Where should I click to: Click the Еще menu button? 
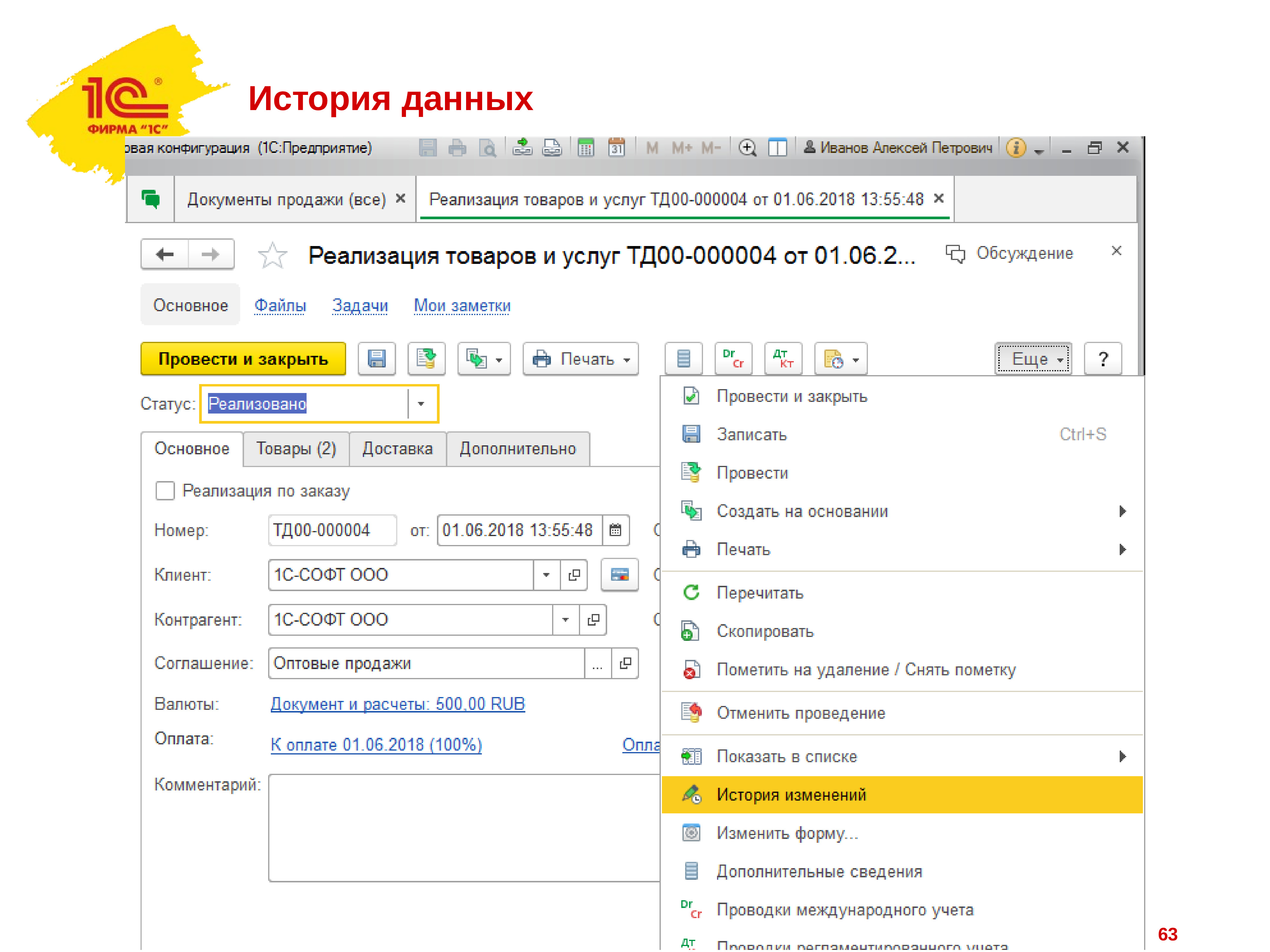1033,359
